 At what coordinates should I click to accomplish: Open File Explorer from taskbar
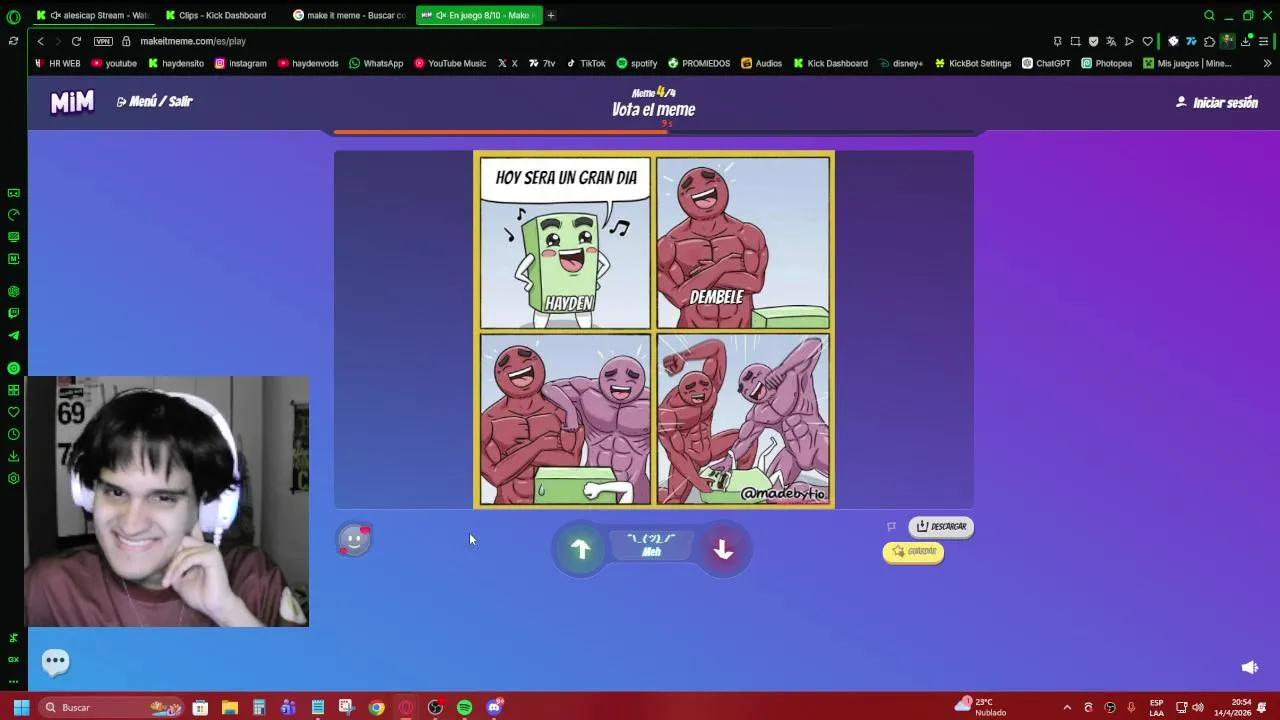tap(229, 707)
